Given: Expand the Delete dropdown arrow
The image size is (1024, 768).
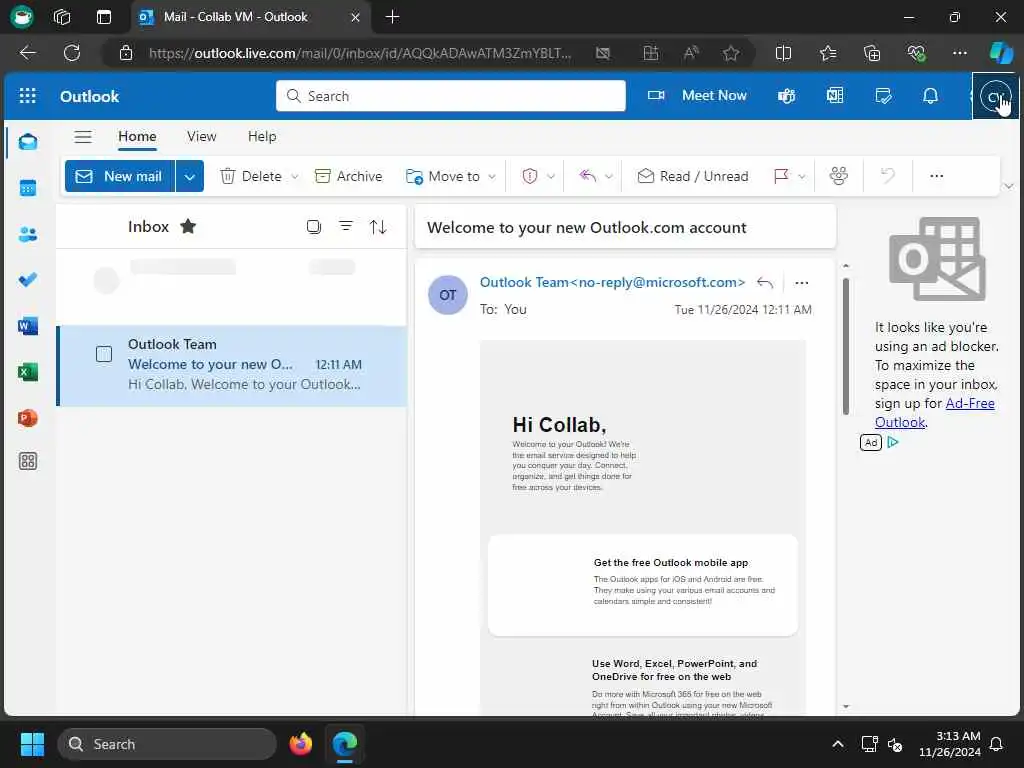Looking at the screenshot, I should point(295,176).
